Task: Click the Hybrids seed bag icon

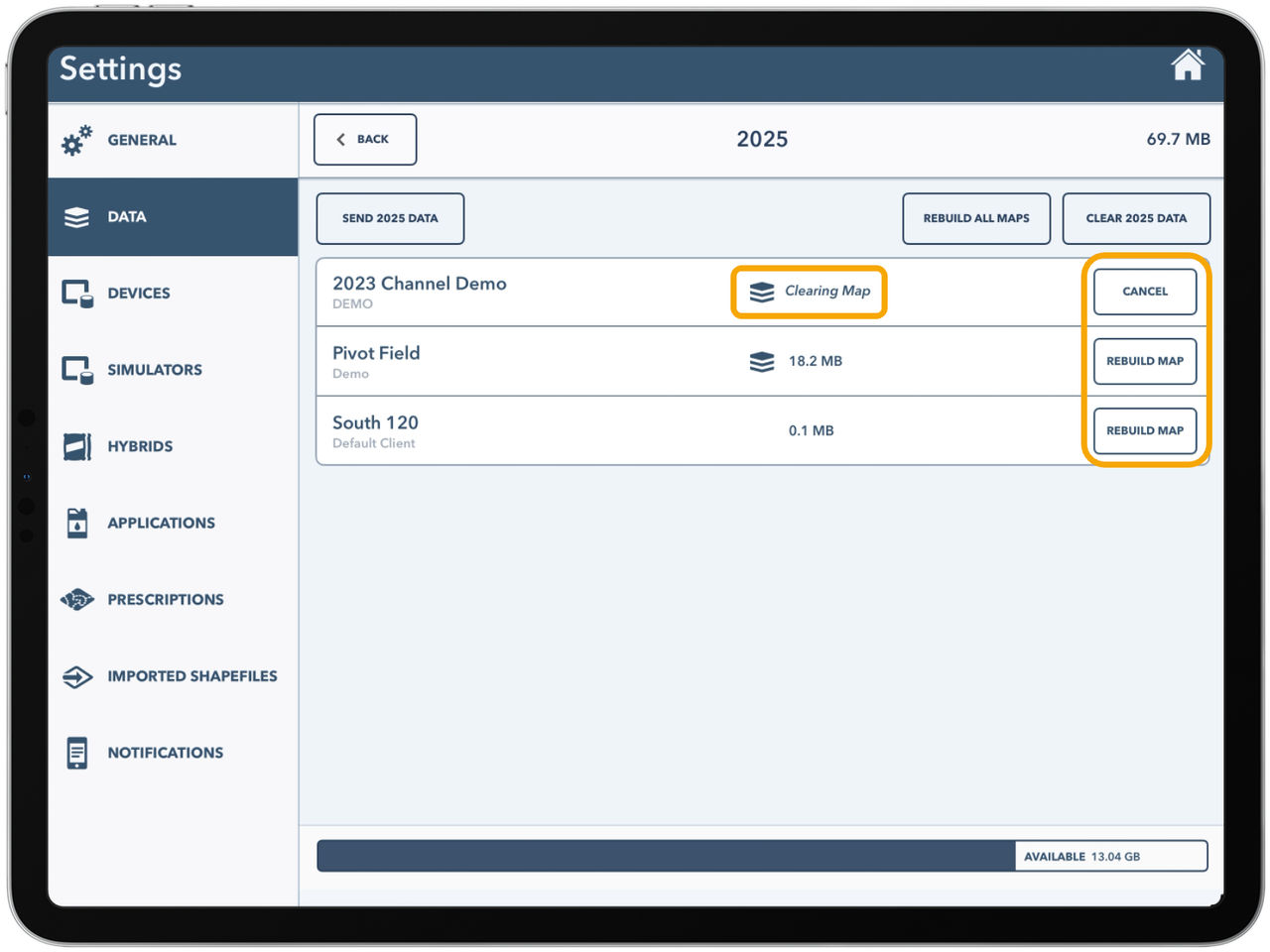Action: pyautogui.click(x=76, y=446)
